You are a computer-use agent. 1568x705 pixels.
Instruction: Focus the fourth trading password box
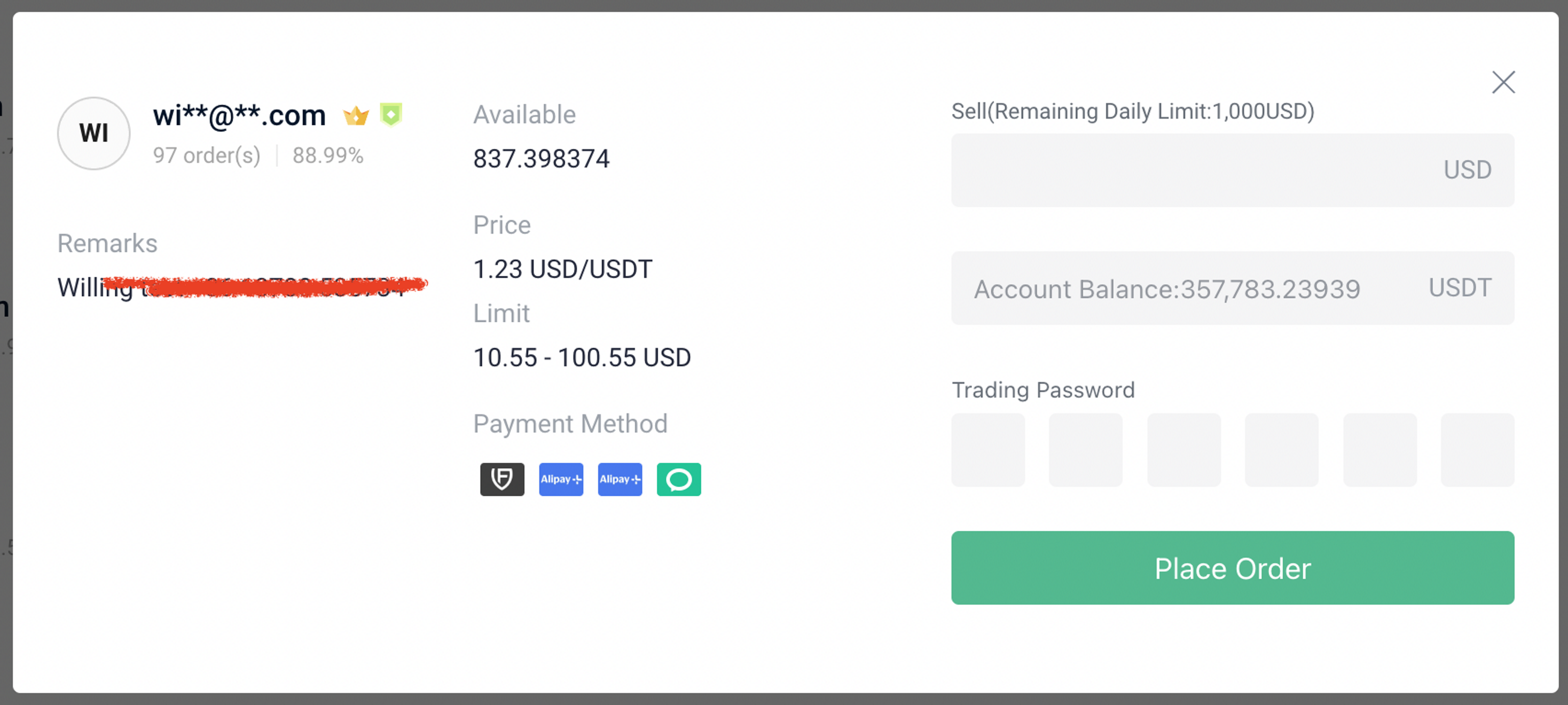click(x=1281, y=450)
